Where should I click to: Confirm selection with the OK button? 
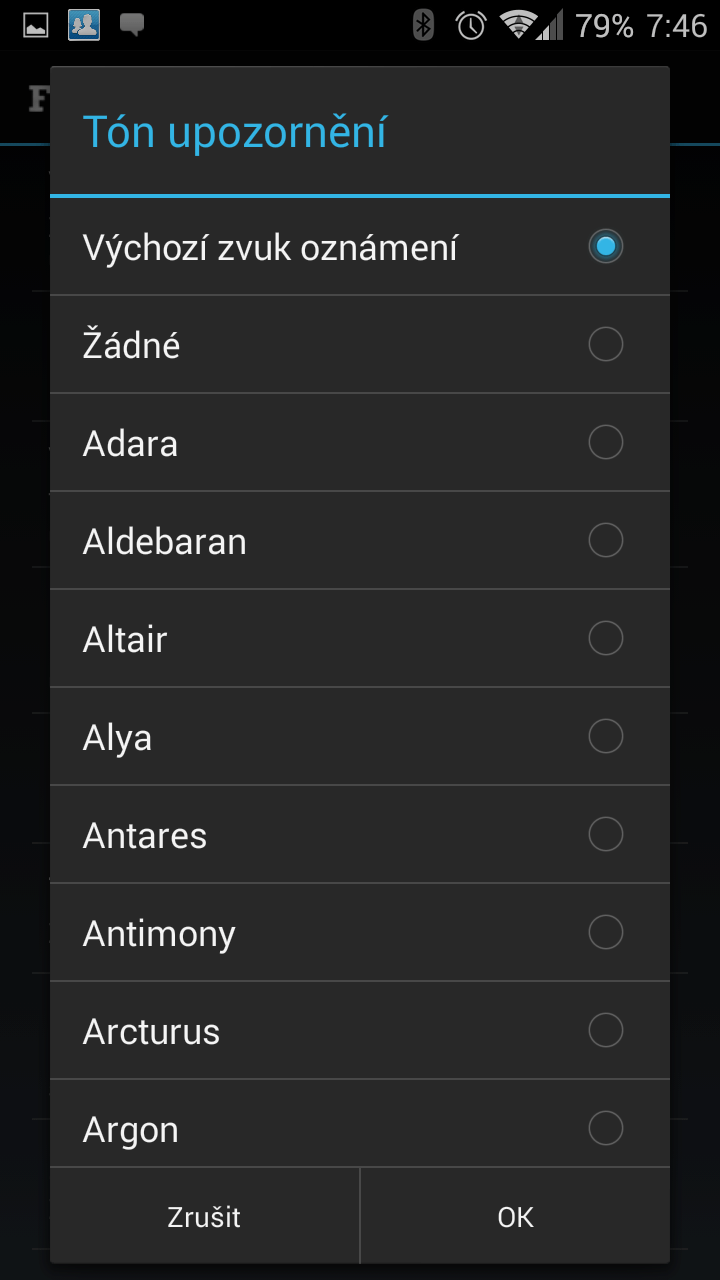click(x=515, y=1217)
